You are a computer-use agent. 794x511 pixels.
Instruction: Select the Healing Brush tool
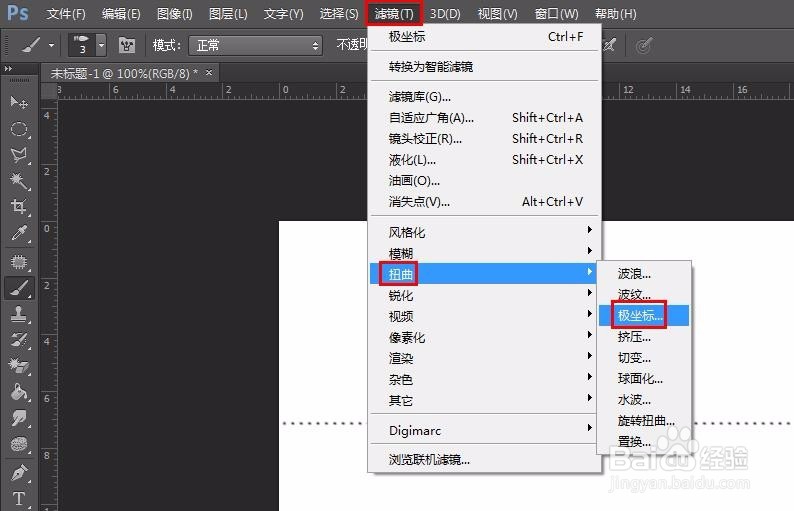click(x=19, y=262)
